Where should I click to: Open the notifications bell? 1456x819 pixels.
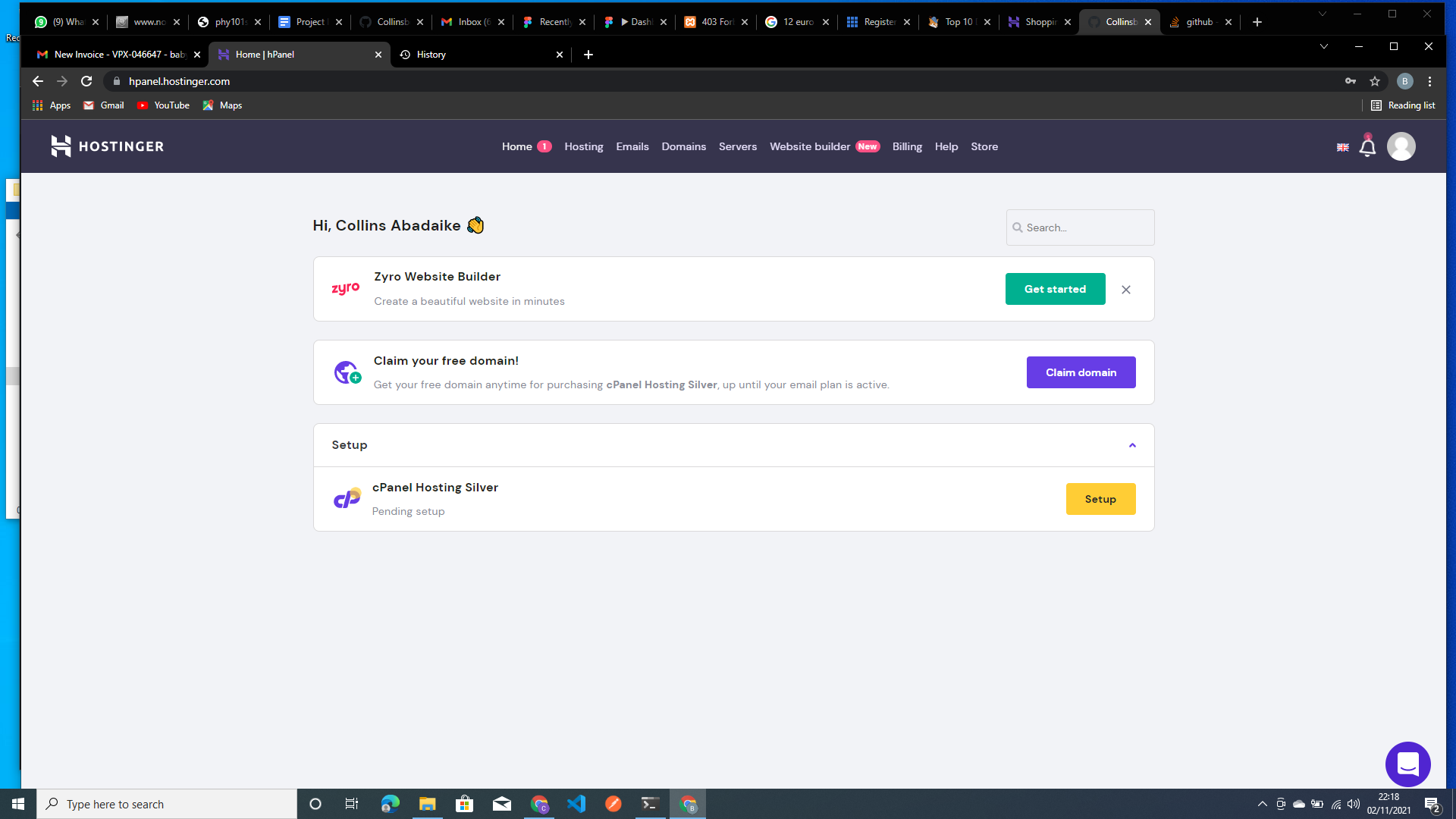click(x=1367, y=146)
